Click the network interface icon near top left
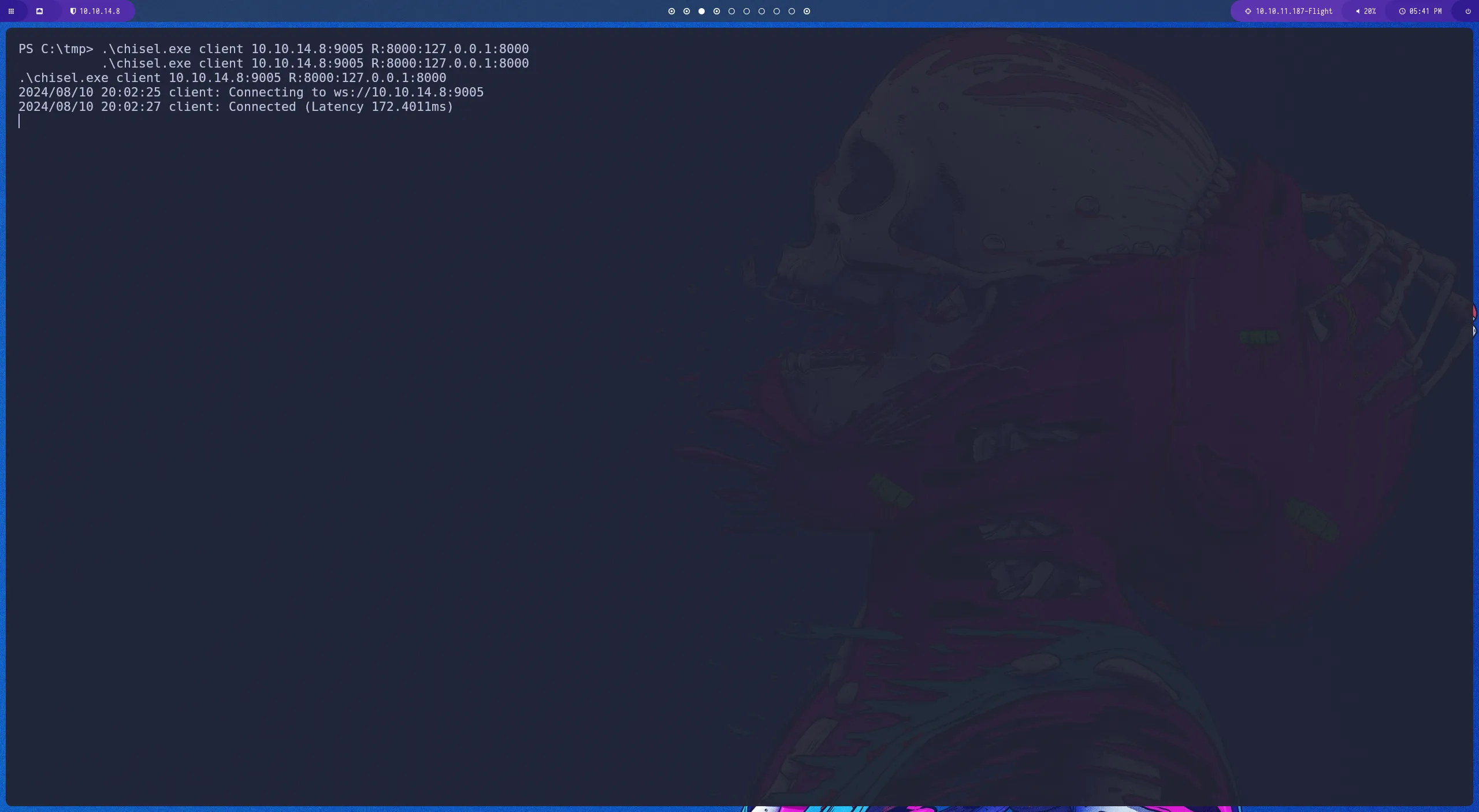Screen dimensions: 1479x812 40,11
